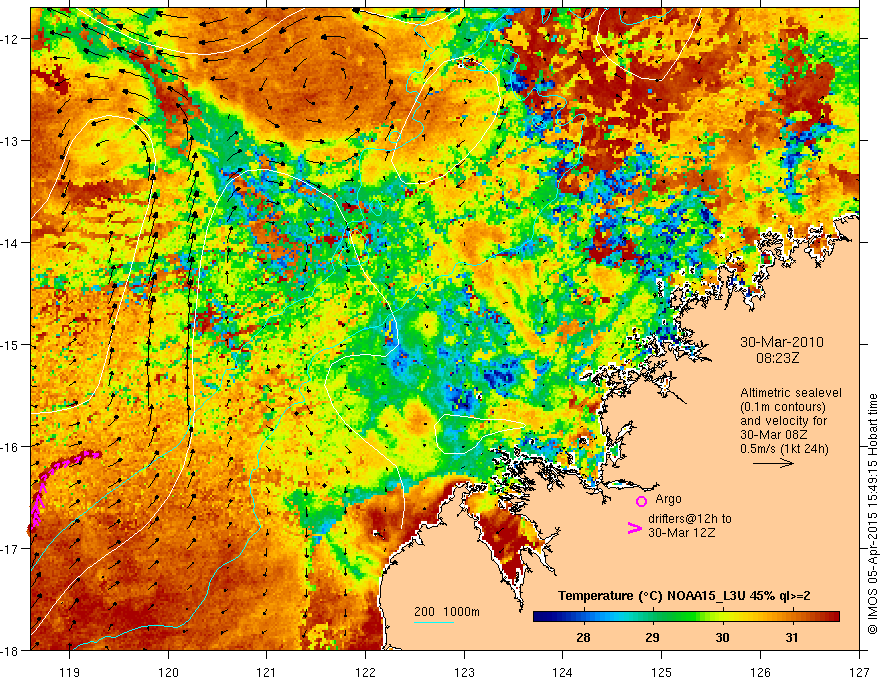
Task: Click the cyan bathymetry legend line
Action: click(x=434, y=622)
